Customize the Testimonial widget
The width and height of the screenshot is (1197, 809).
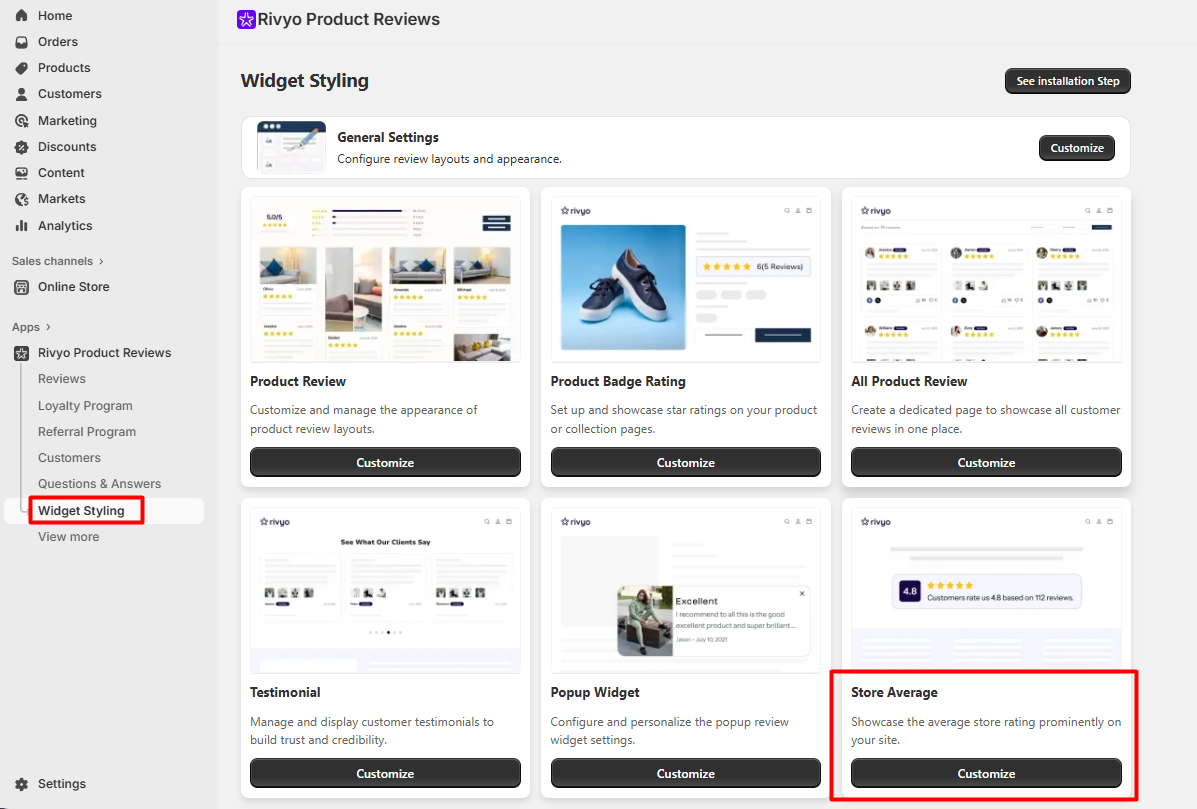click(x=385, y=773)
